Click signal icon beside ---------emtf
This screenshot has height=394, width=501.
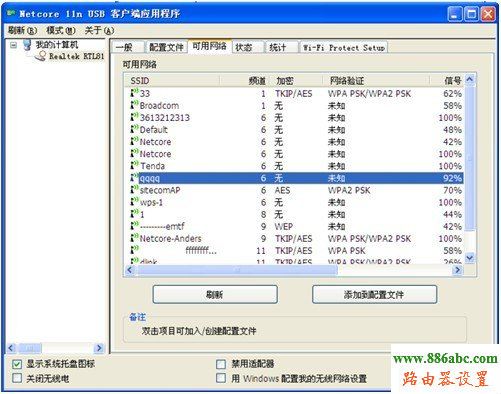(x=134, y=226)
